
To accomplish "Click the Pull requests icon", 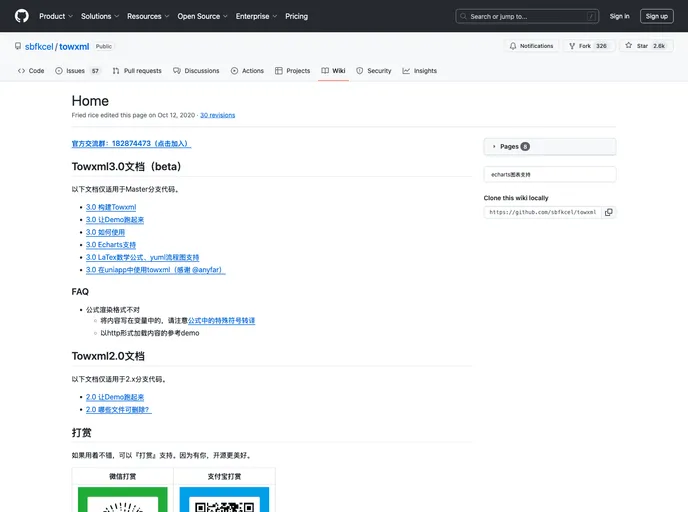I will [x=116, y=71].
